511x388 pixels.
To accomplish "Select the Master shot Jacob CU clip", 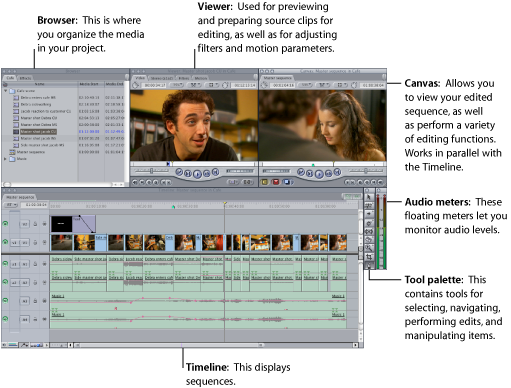I will tap(38, 132).
